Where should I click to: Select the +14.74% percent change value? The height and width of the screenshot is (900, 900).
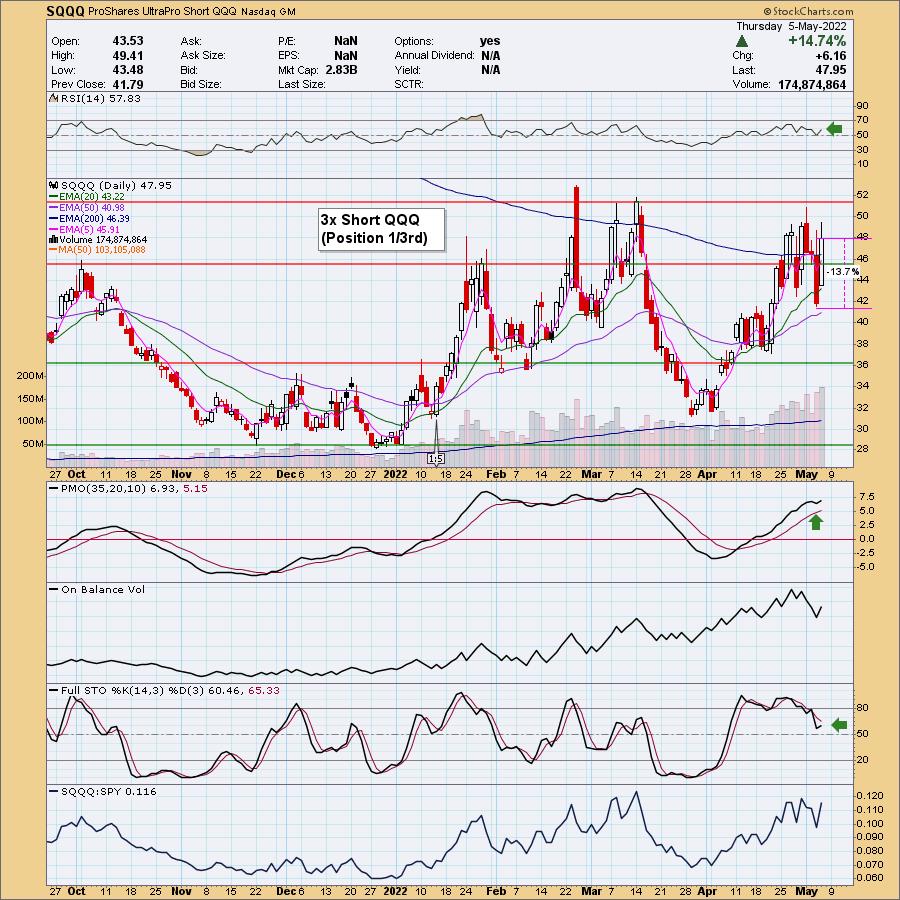click(817, 41)
